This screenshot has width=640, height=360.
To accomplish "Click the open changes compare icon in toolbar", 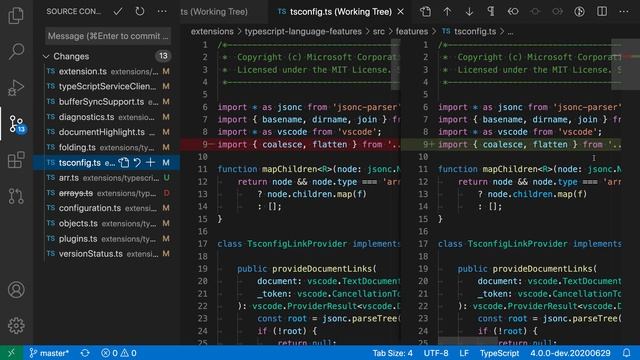I will pyautogui.click(x=580, y=11).
